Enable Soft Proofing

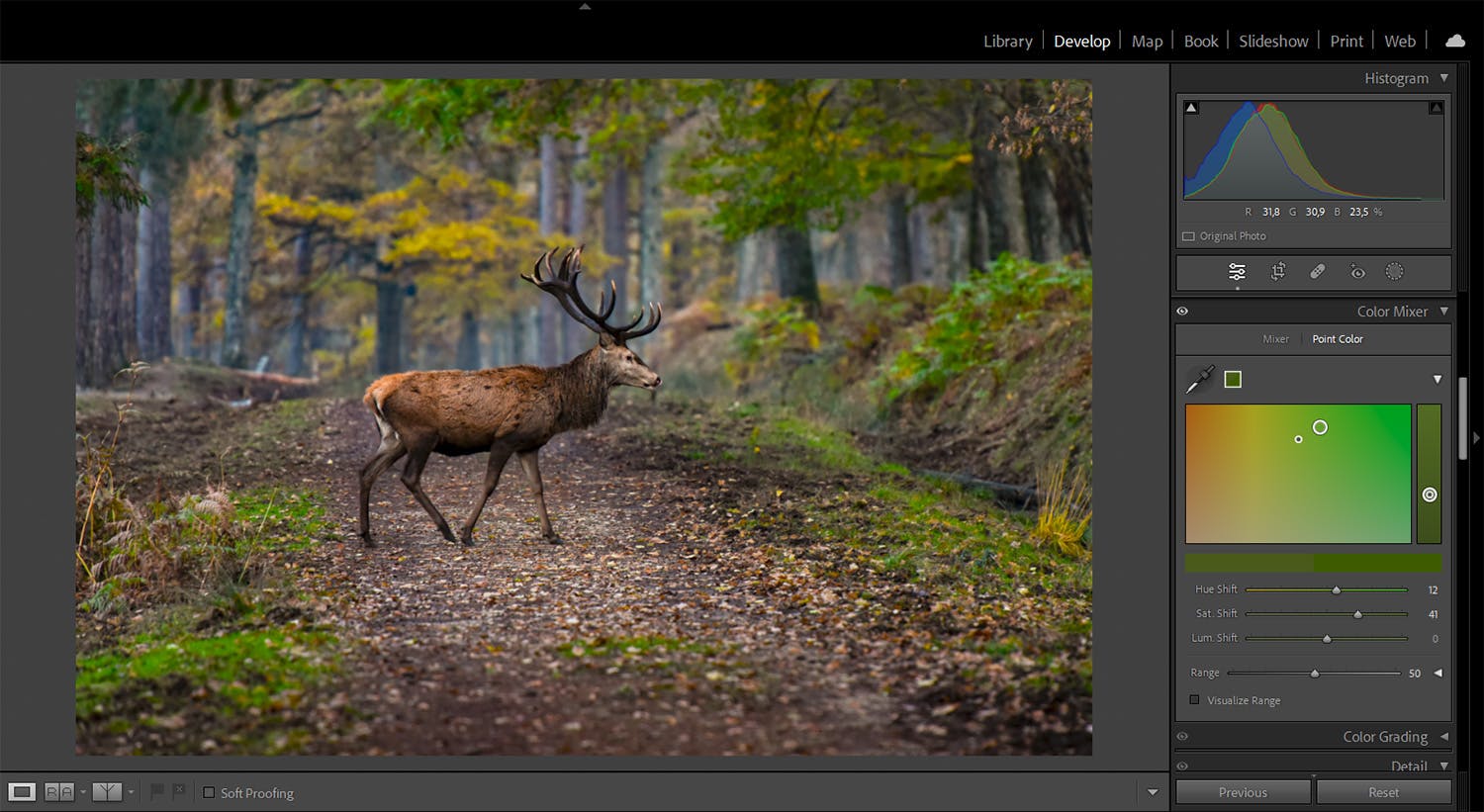pyautogui.click(x=210, y=792)
